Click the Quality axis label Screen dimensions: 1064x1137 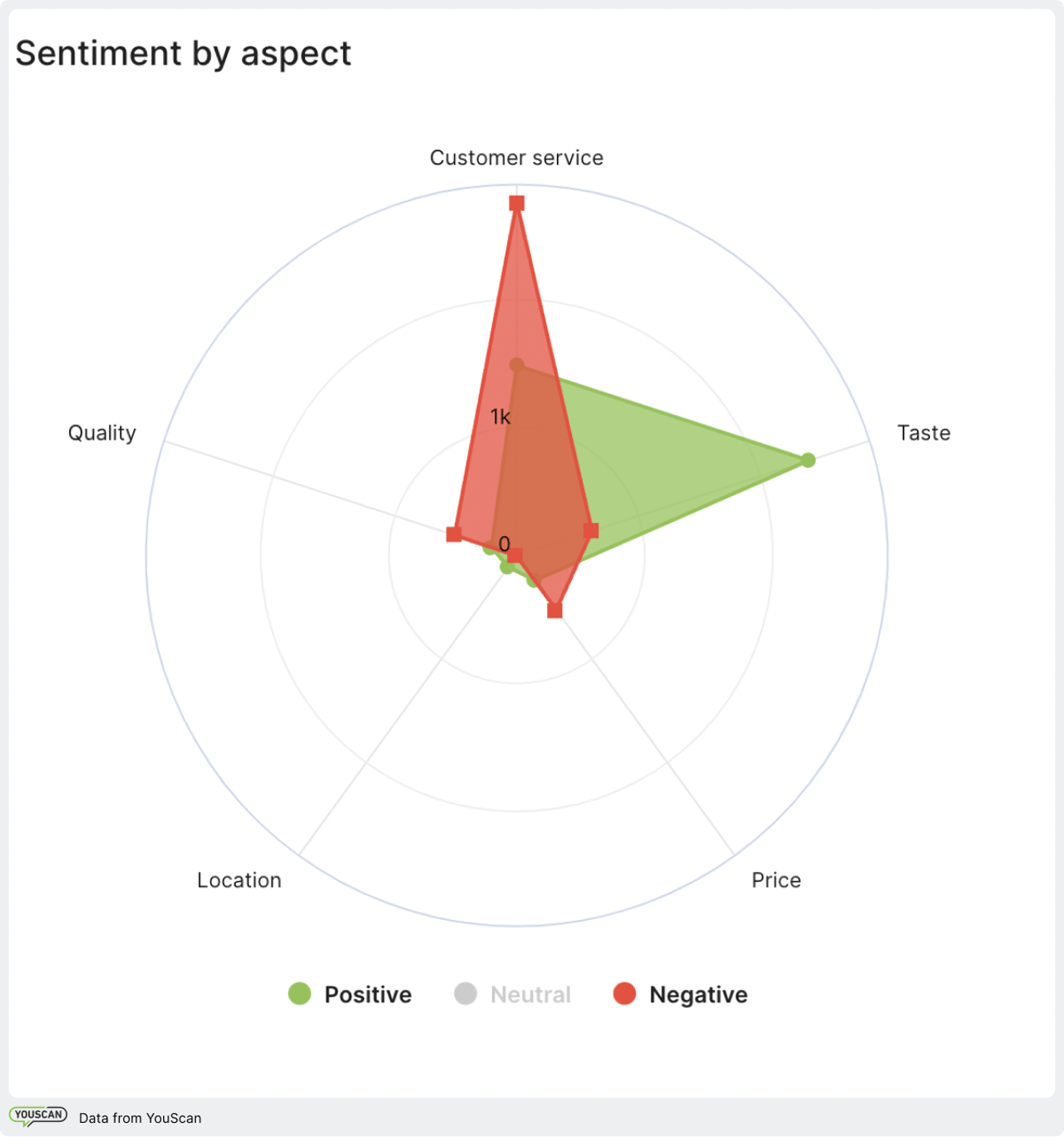102,433
